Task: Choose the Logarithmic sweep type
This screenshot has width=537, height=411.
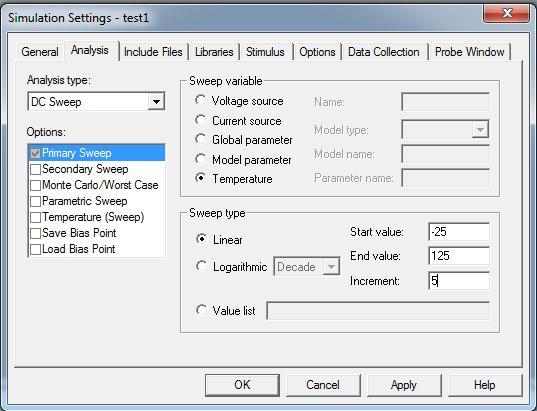Action: pos(201,266)
